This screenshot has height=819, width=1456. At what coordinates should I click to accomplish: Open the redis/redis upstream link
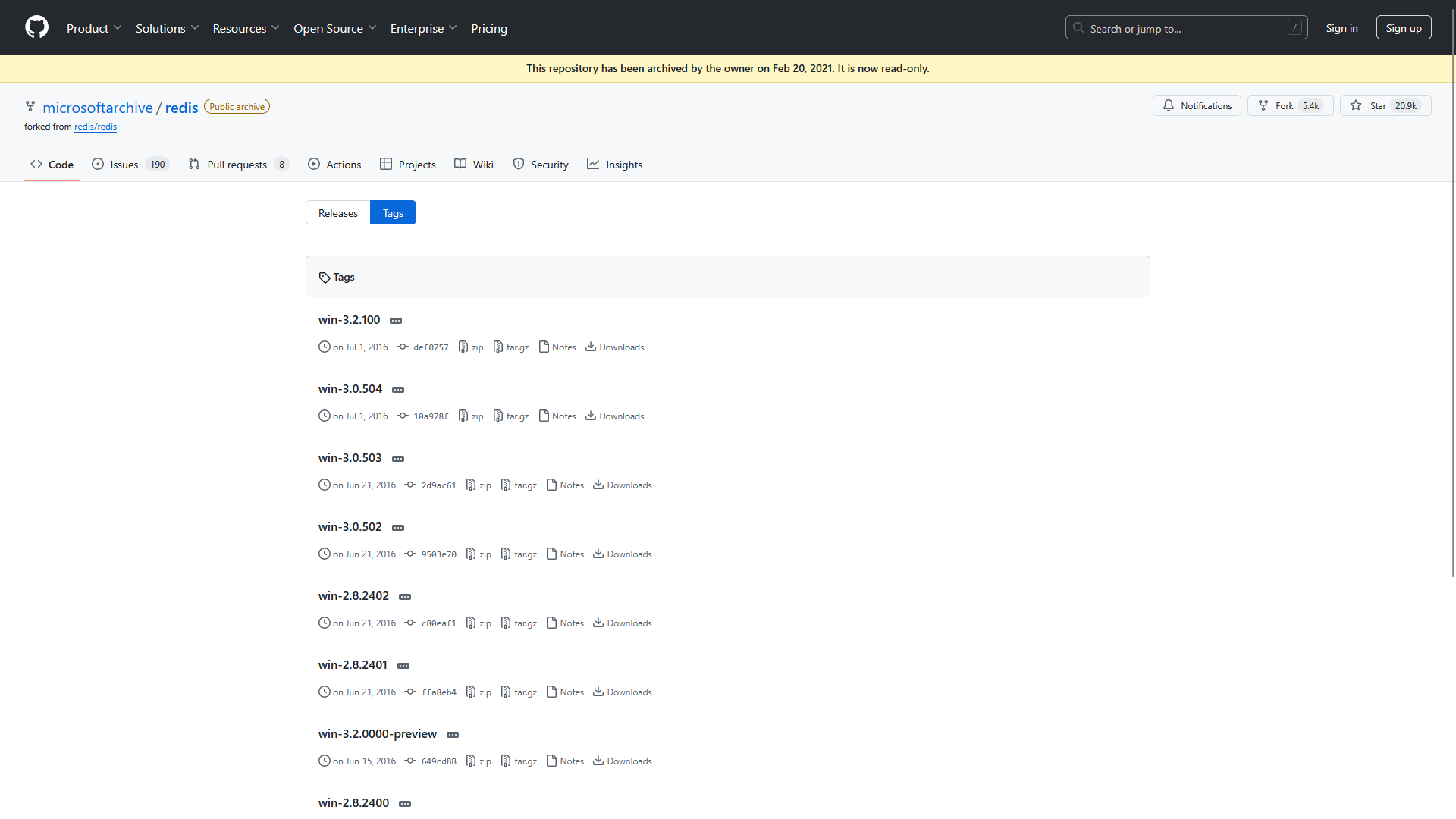96,127
